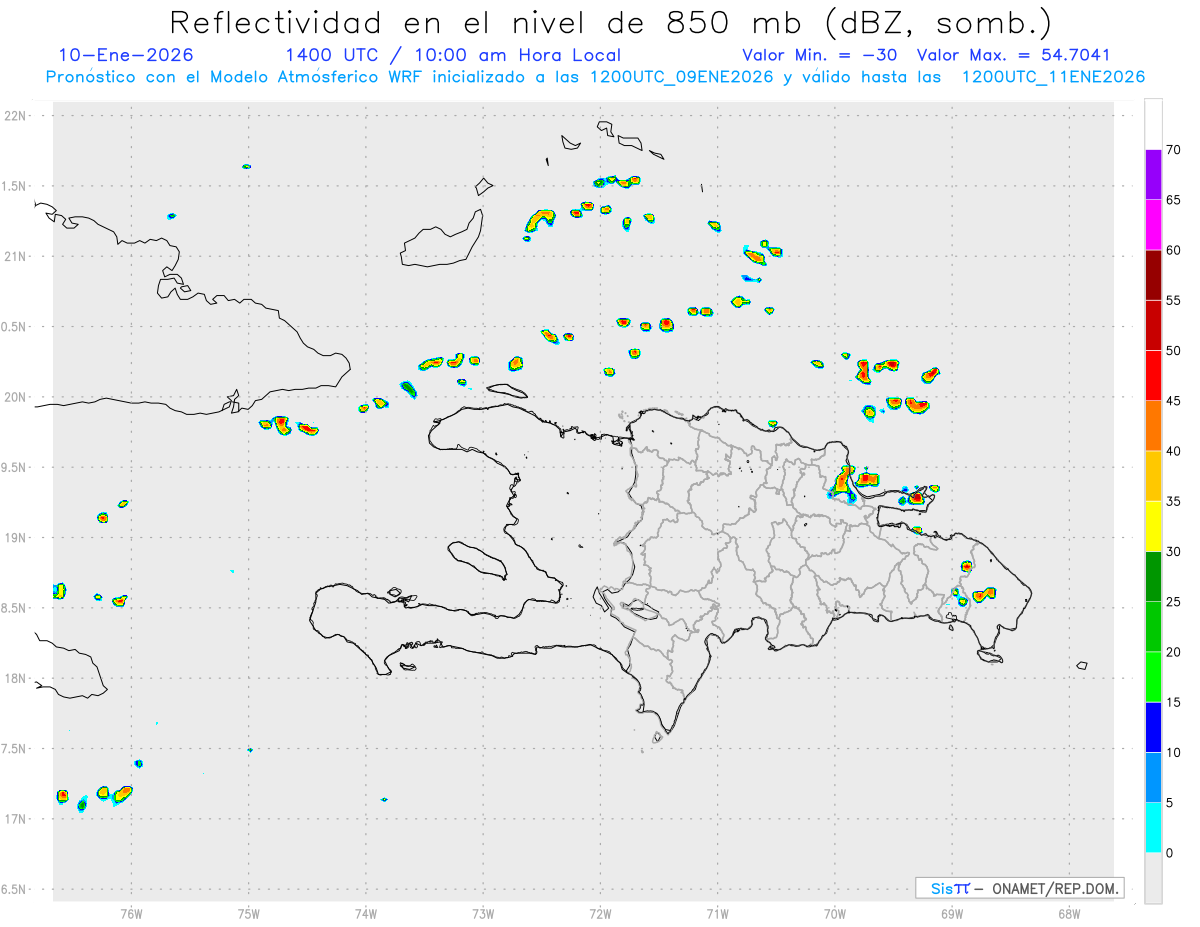Click the '40' value on the color scale

(x=1173, y=451)
